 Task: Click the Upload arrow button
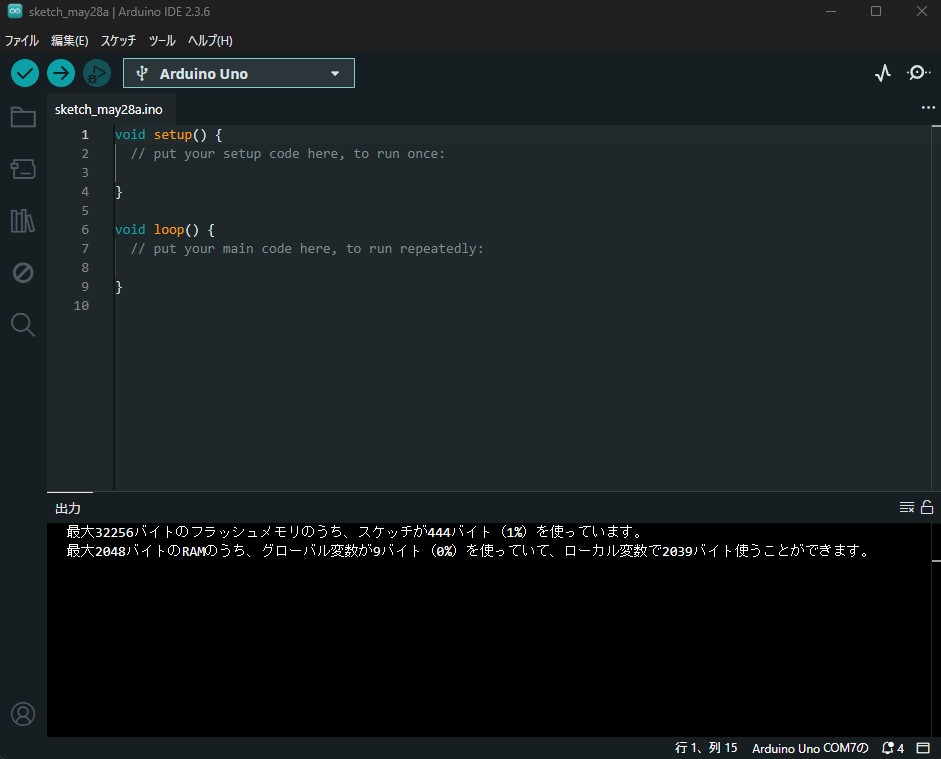point(61,73)
